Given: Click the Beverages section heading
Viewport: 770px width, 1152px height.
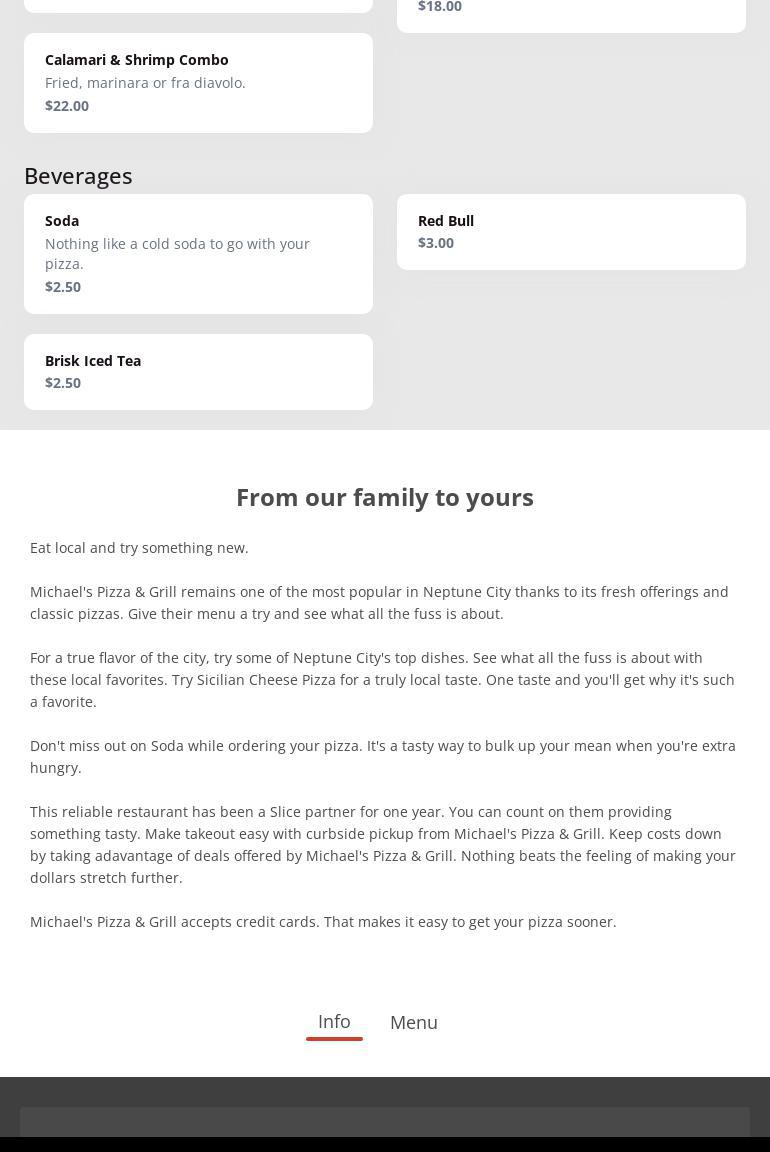Looking at the screenshot, I should (x=78, y=176).
